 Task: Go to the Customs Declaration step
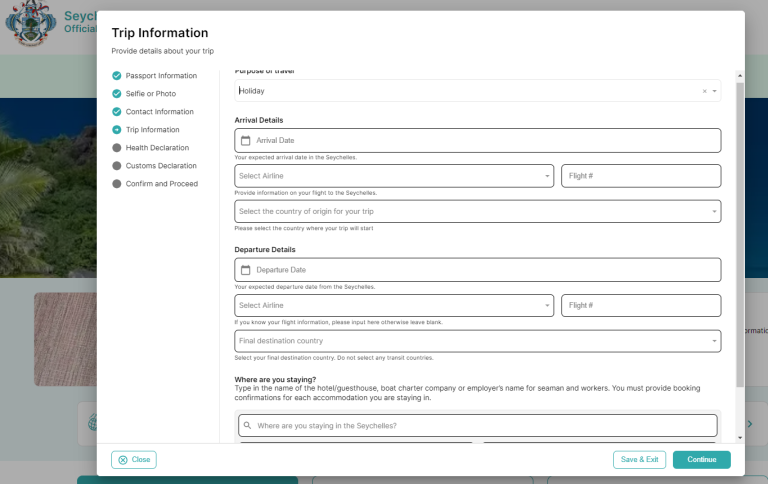pos(160,166)
